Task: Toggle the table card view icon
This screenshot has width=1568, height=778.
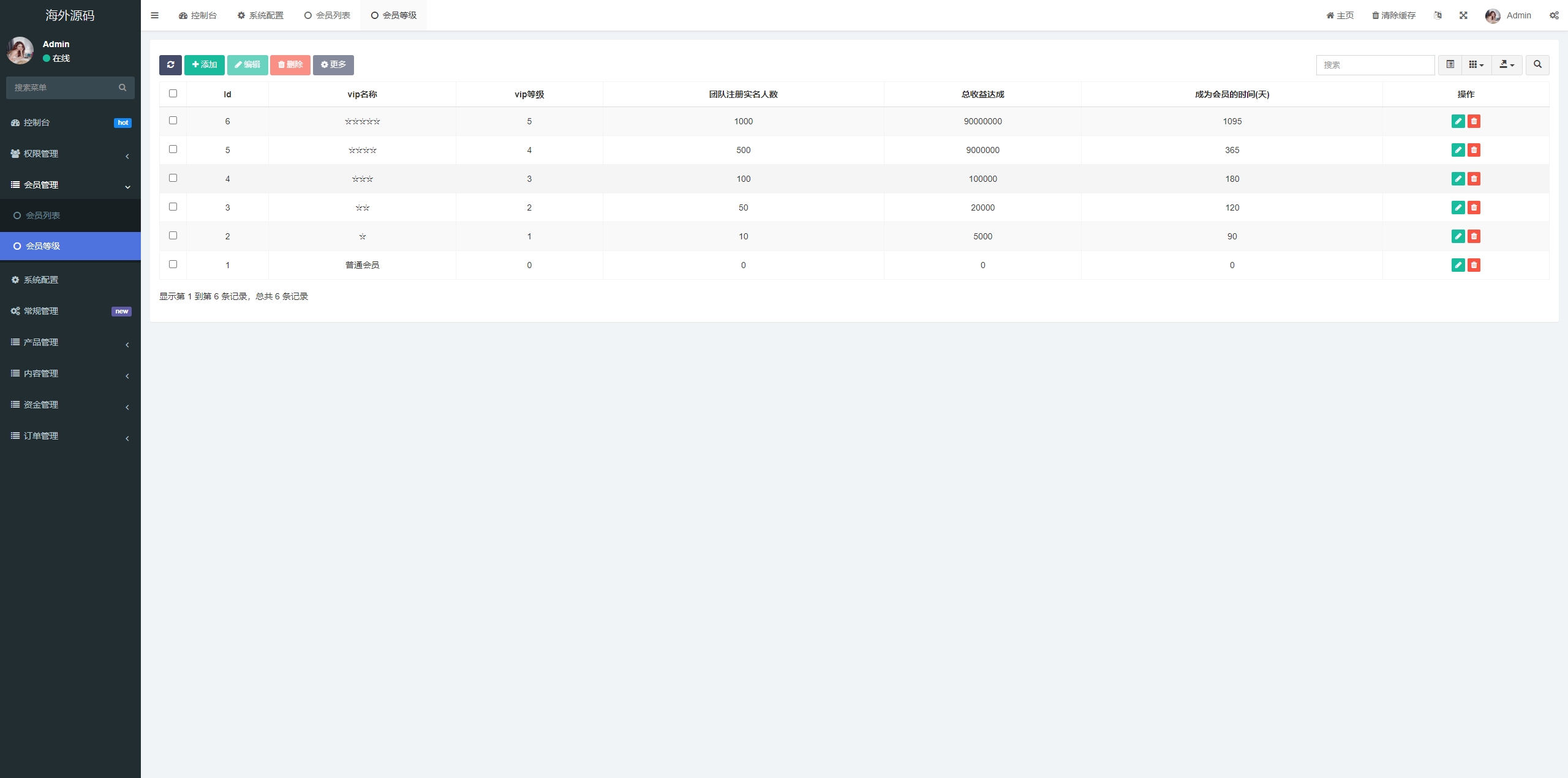Action: [x=1450, y=65]
